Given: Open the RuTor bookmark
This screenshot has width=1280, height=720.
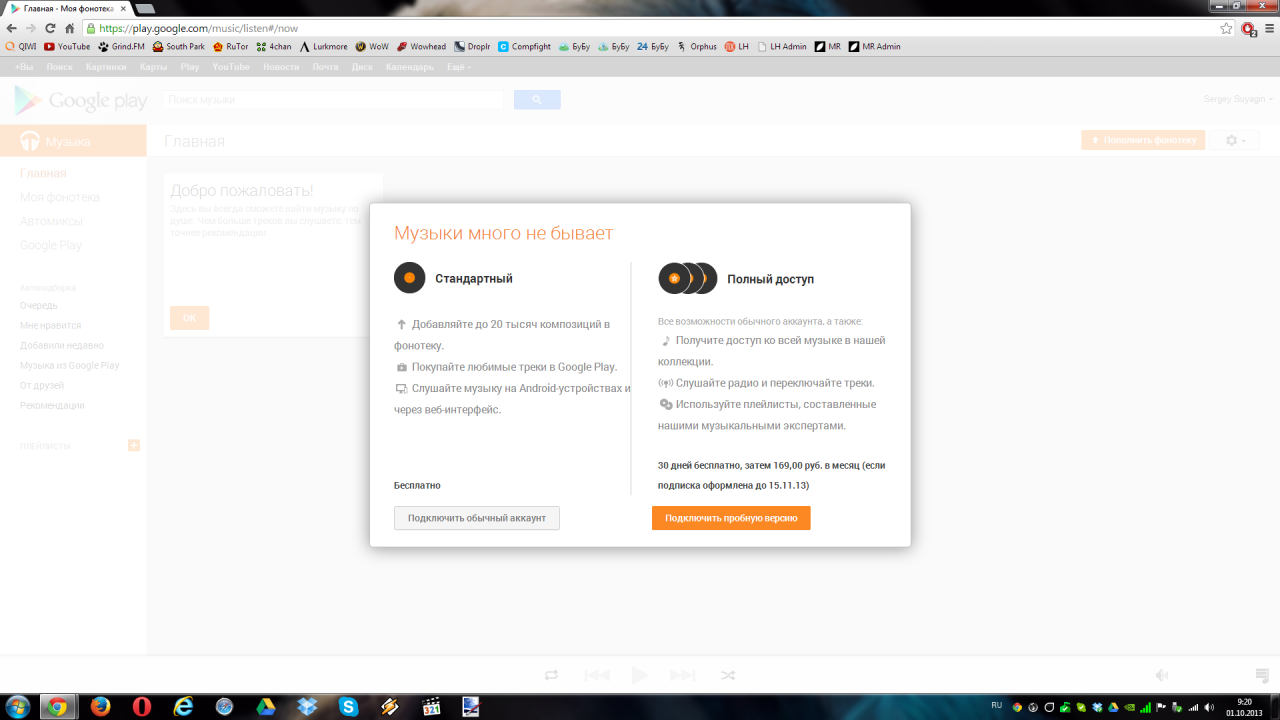Looking at the screenshot, I should pos(230,46).
